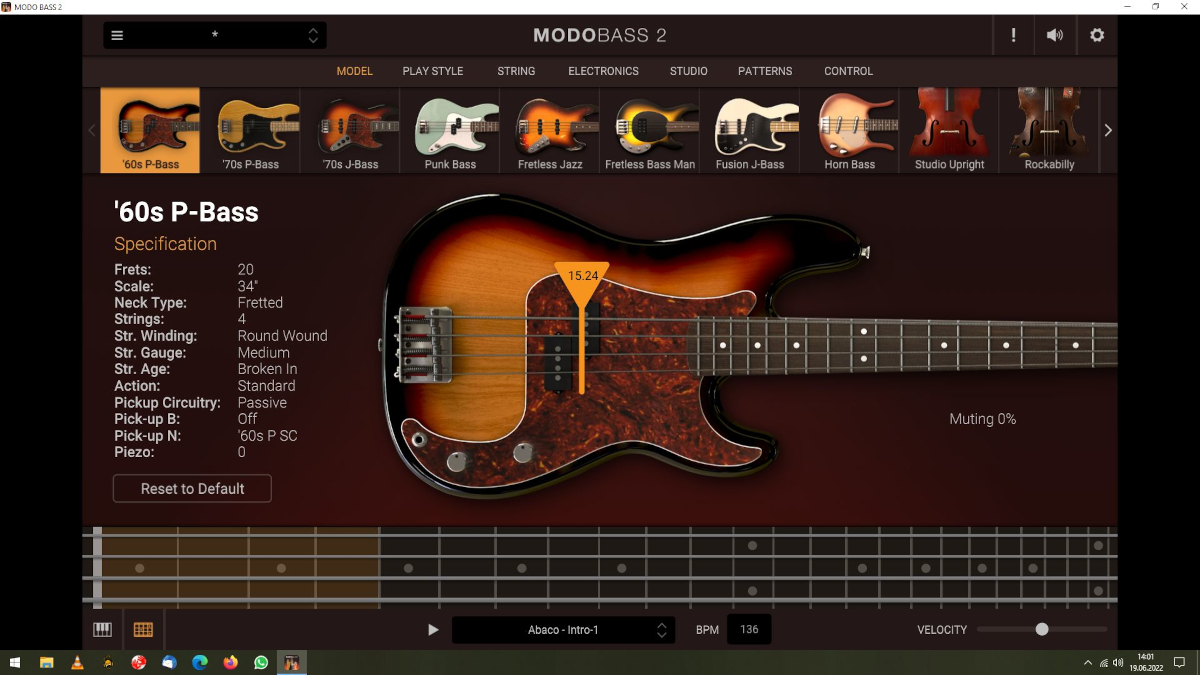Click the BPM value field
The height and width of the screenshot is (675, 1200).
(x=749, y=630)
